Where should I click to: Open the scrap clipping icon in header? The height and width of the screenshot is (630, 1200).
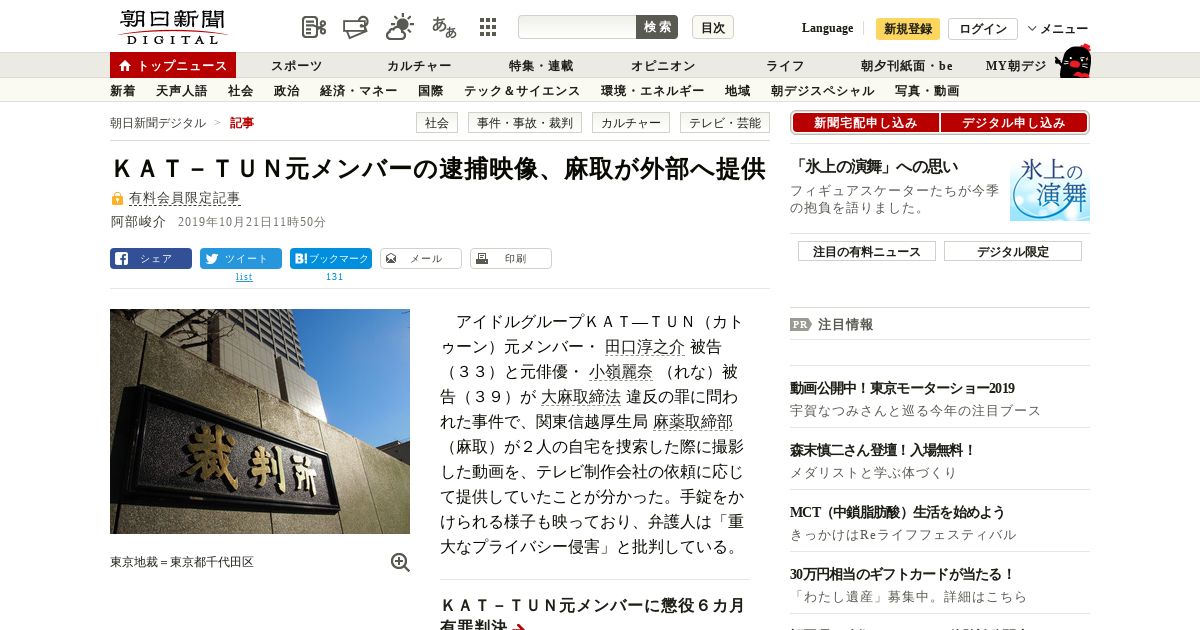tap(357, 27)
